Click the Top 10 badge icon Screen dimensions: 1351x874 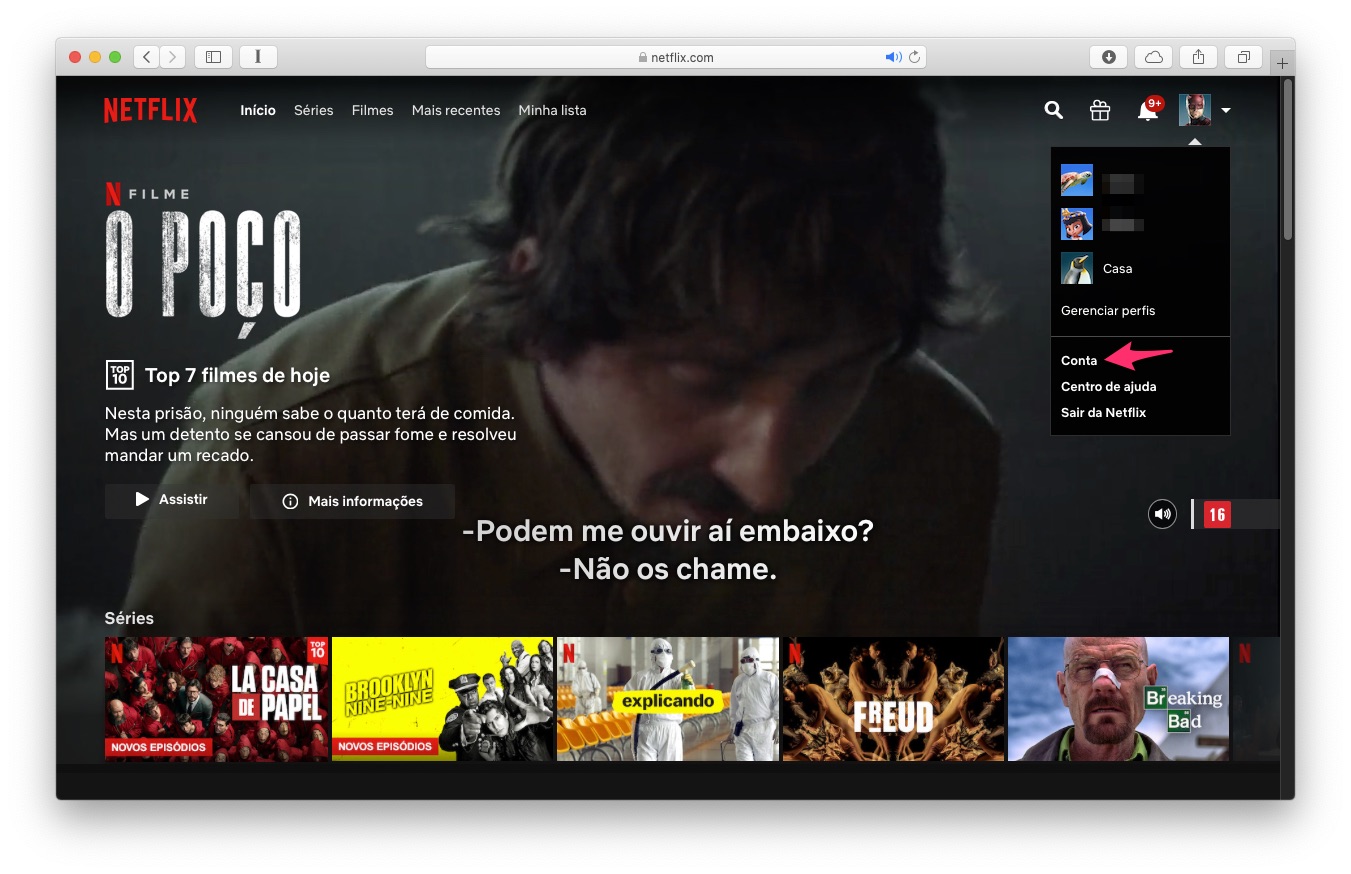pyautogui.click(x=119, y=375)
